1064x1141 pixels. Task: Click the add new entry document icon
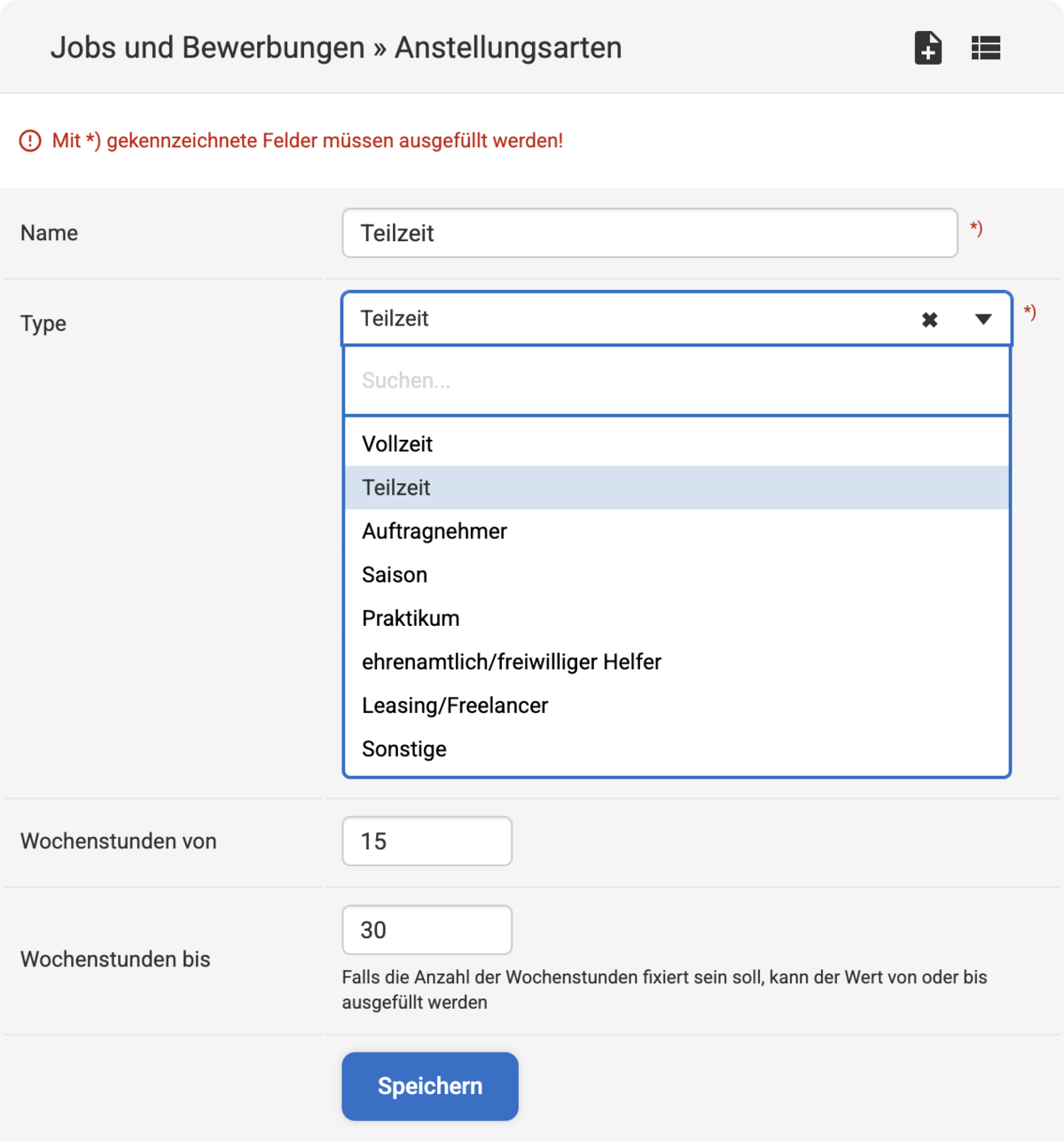(x=927, y=48)
